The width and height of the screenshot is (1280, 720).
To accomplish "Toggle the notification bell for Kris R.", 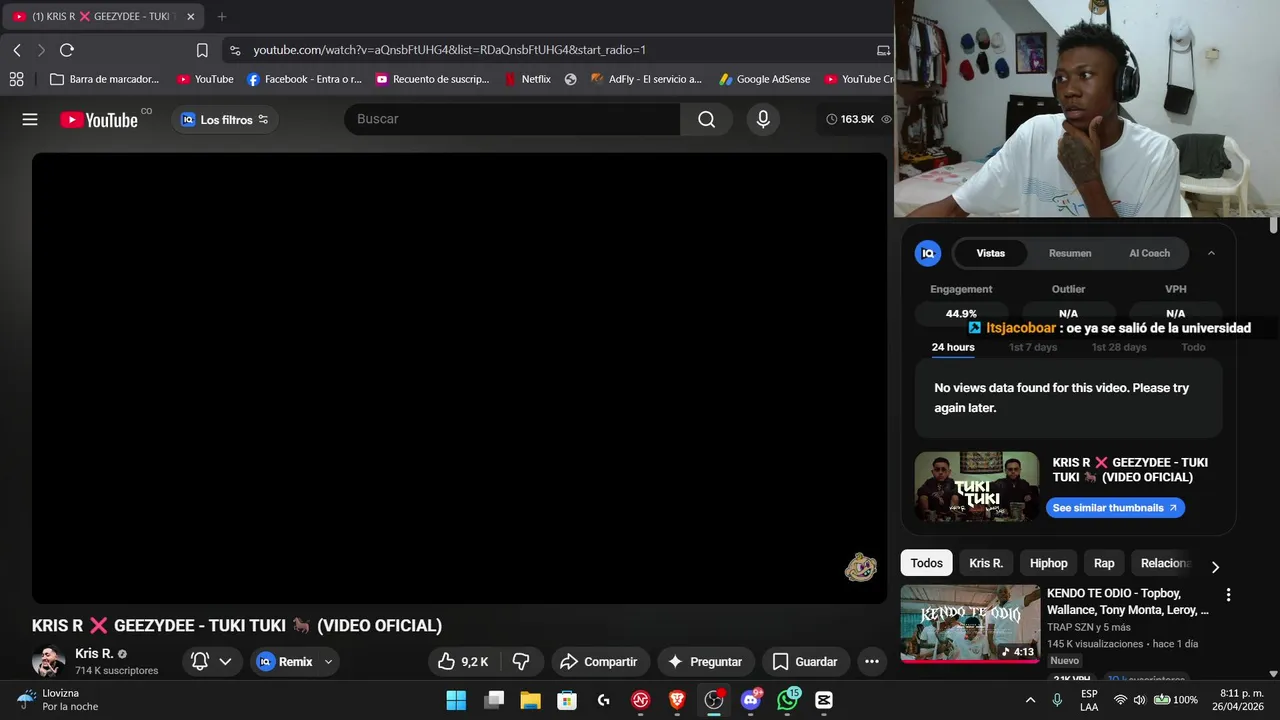I will 200,661.
